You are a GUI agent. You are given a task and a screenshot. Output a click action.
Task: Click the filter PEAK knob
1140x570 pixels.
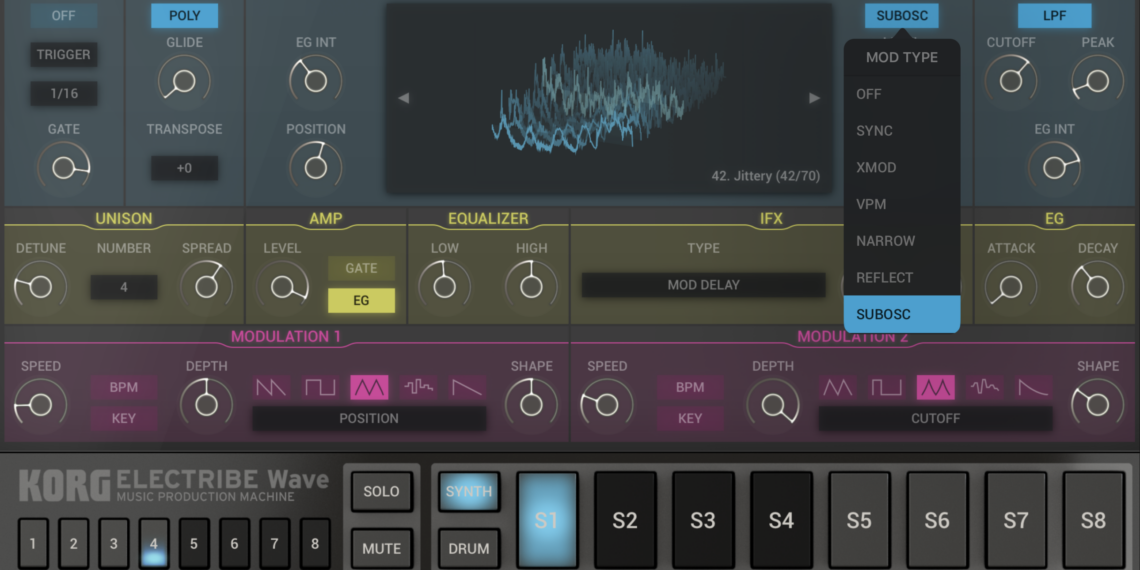click(x=1097, y=81)
